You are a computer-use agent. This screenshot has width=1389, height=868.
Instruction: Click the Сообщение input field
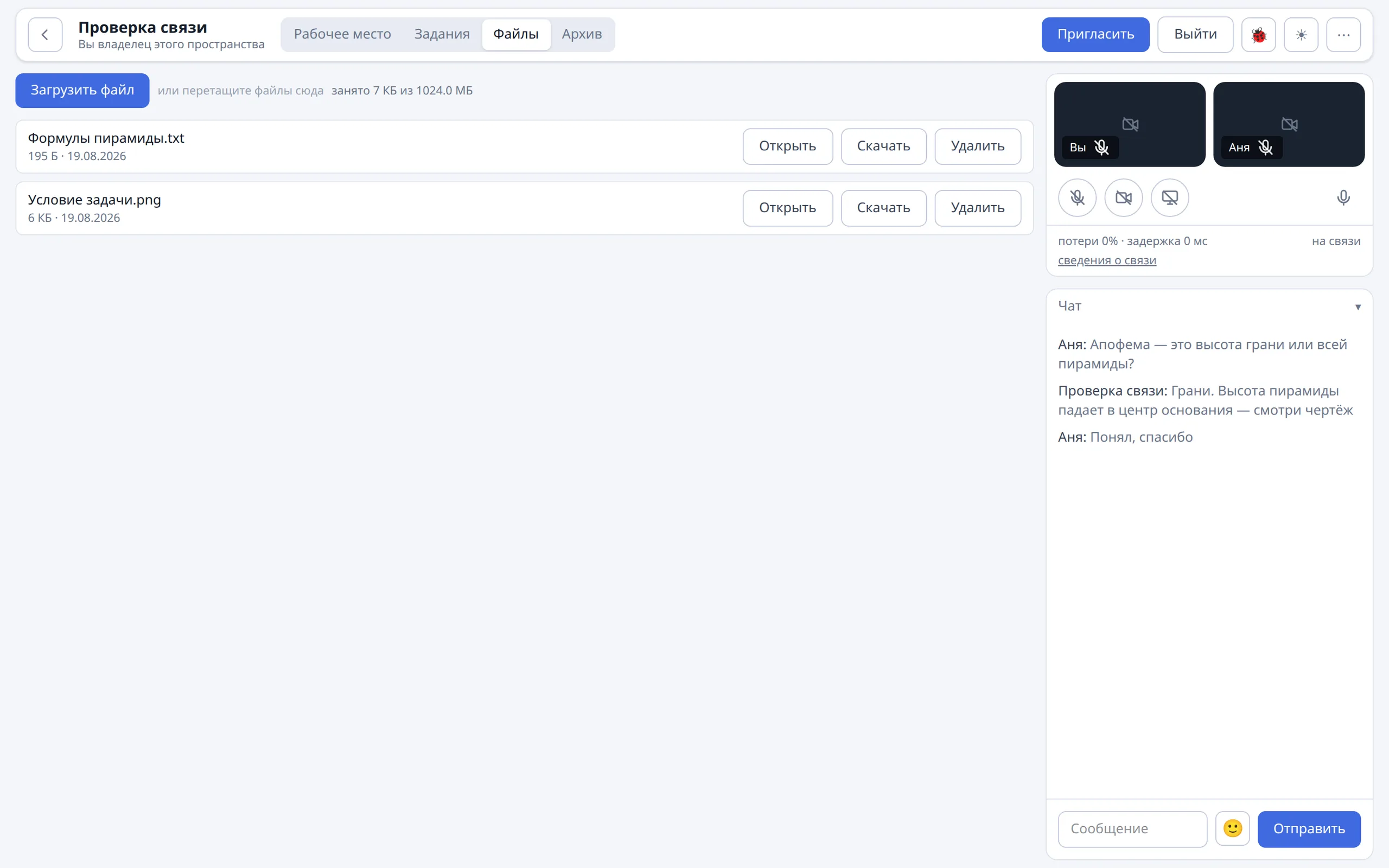[1132, 828]
